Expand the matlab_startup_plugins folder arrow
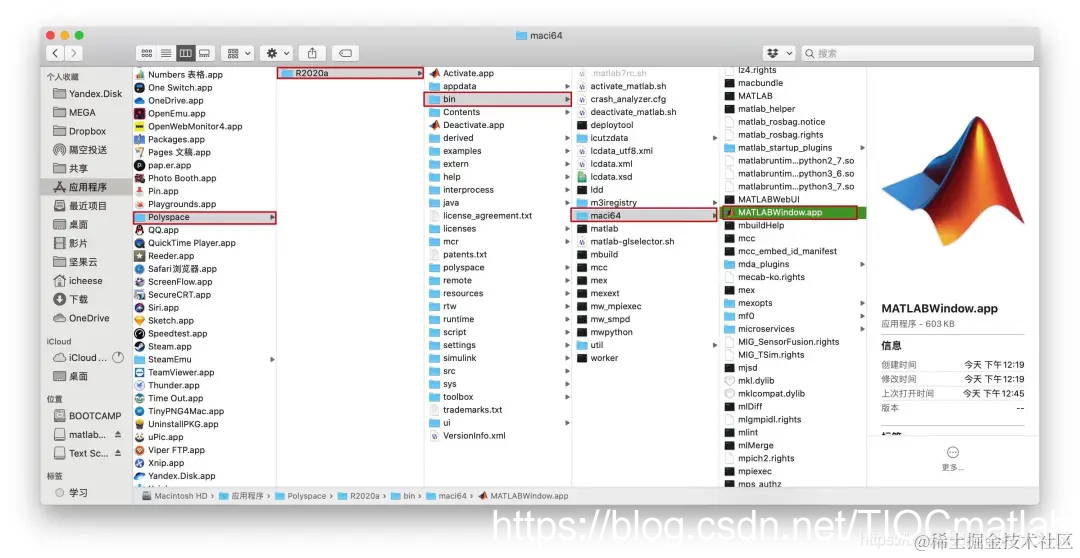This screenshot has width=1080, height=558. coord(862,148)
